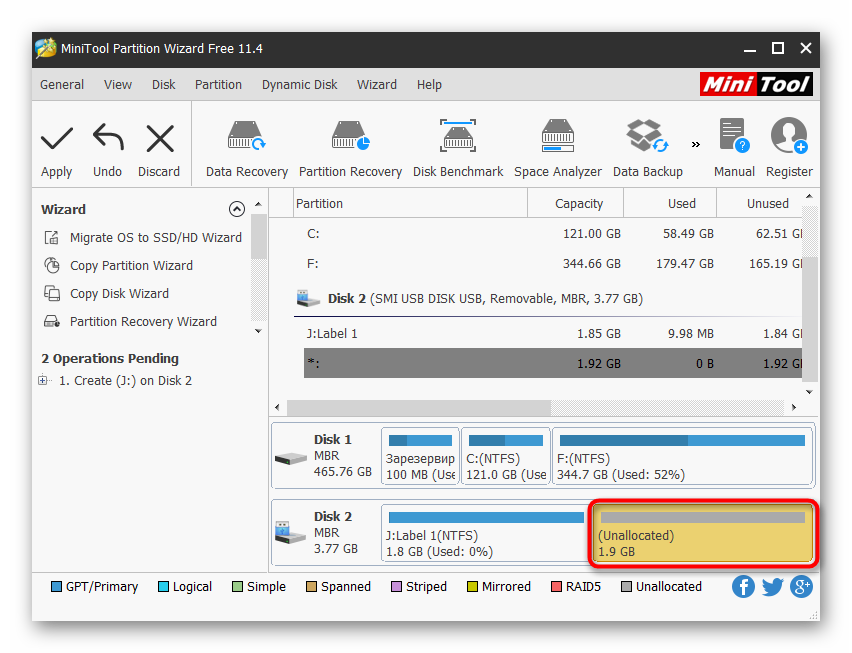Launch the Copy Disk Wizard
The width and height of the screenshot is (852, 653).
point(118,294)
